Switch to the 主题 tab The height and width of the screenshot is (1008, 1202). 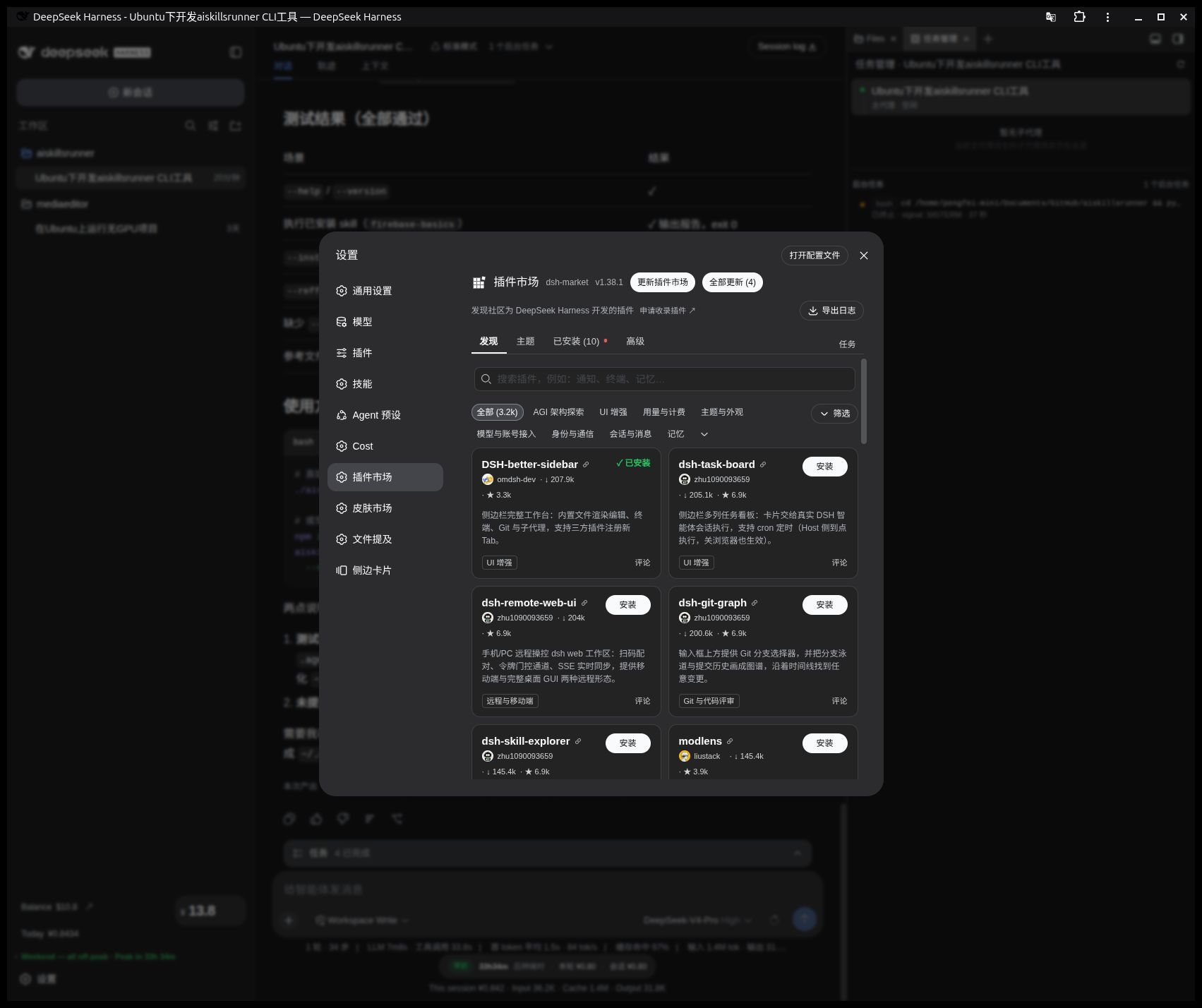coord(525,341)
